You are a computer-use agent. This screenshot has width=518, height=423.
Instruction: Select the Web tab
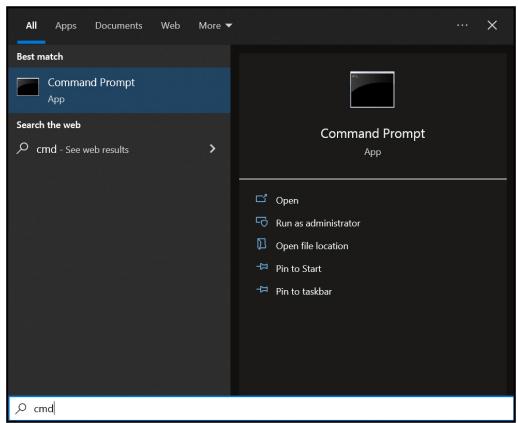tap(170, 26)
